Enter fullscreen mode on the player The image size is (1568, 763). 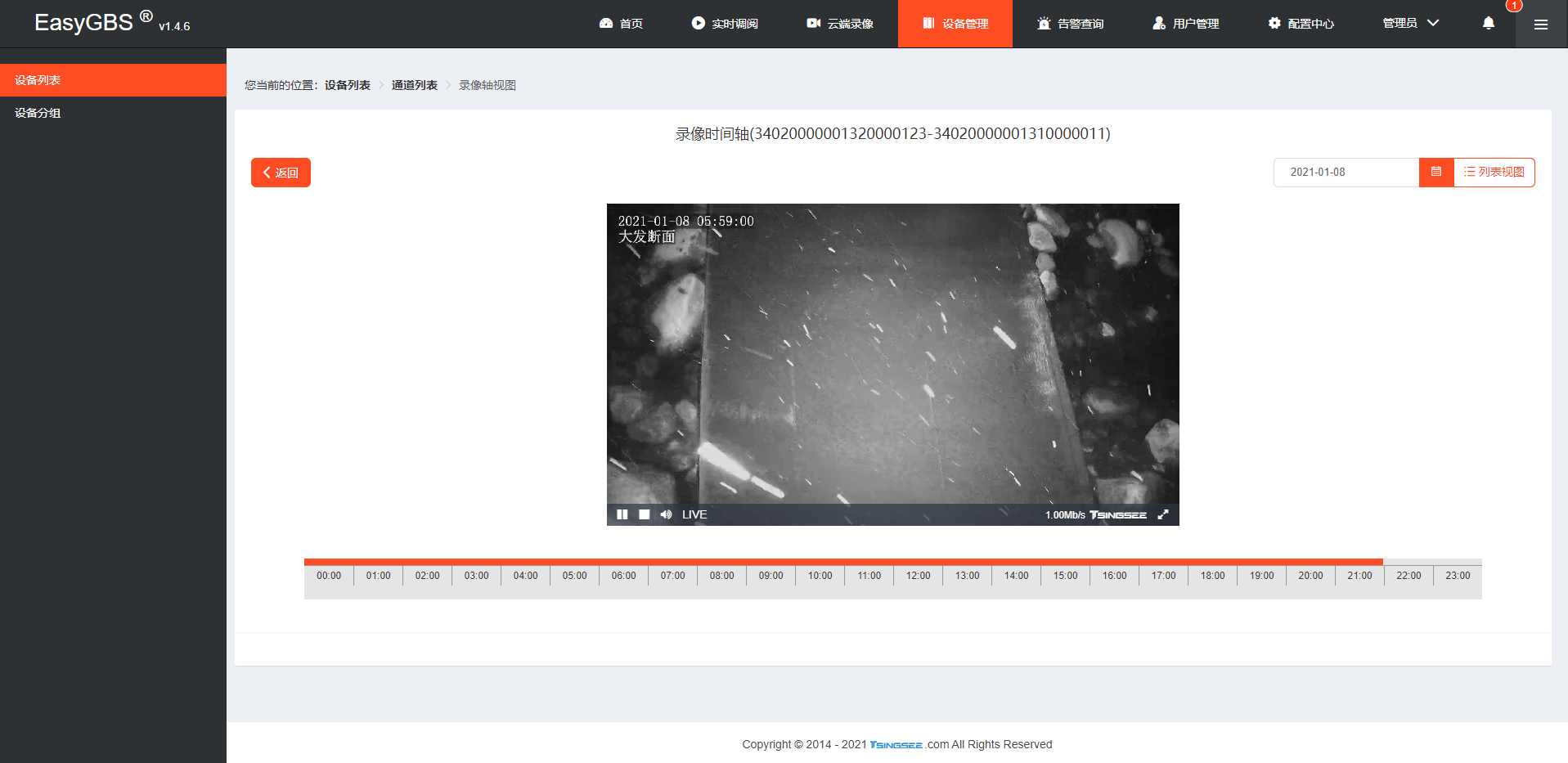1163,514
